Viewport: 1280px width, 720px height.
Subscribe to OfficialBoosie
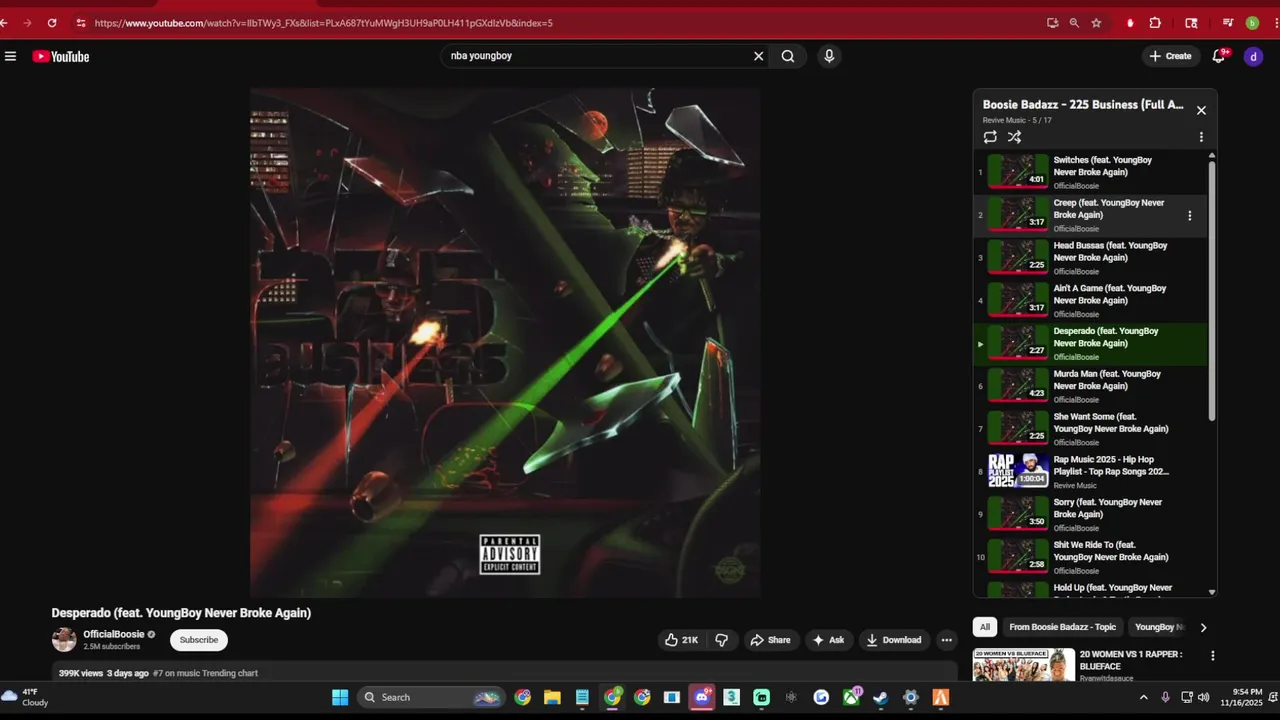199,640
